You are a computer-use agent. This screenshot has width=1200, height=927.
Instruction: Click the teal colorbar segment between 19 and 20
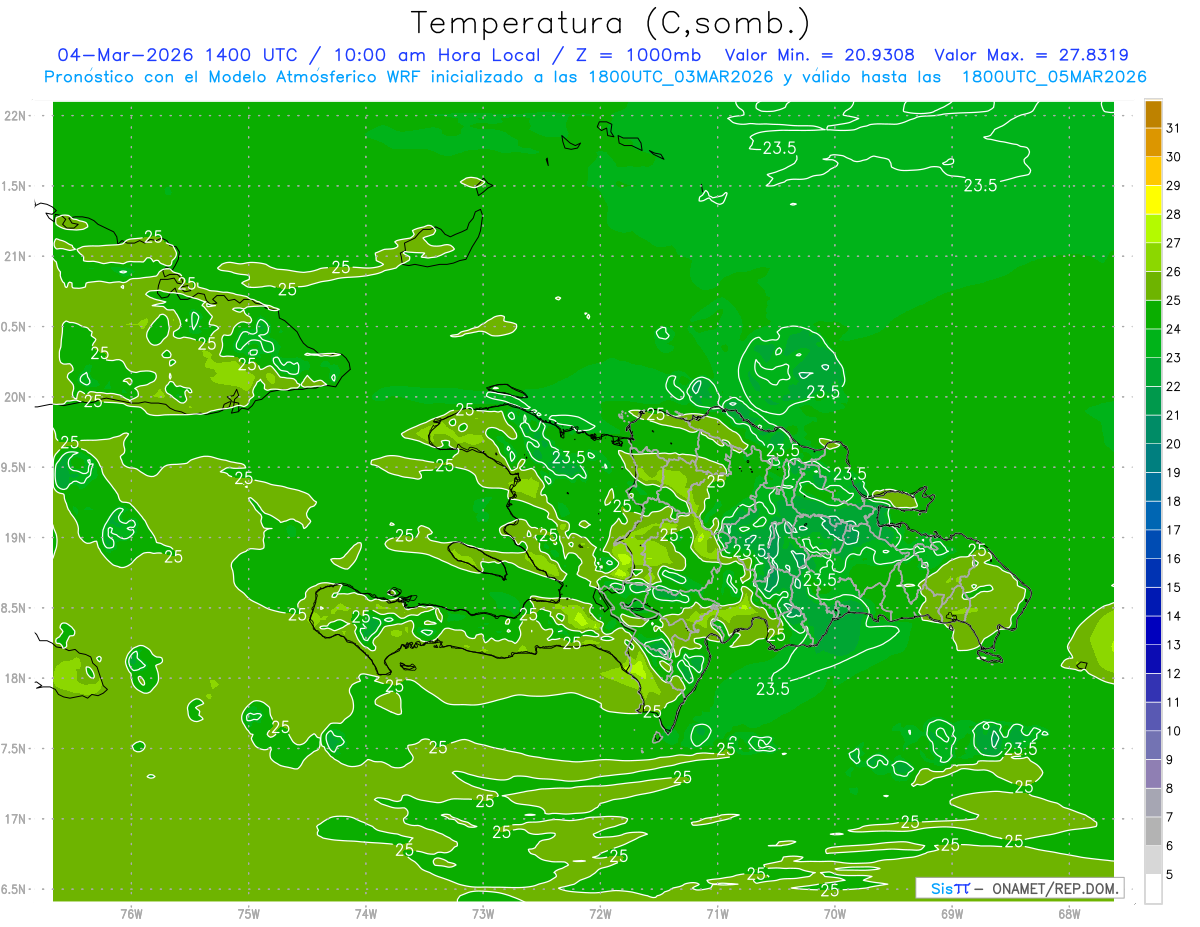(1153, 458)
